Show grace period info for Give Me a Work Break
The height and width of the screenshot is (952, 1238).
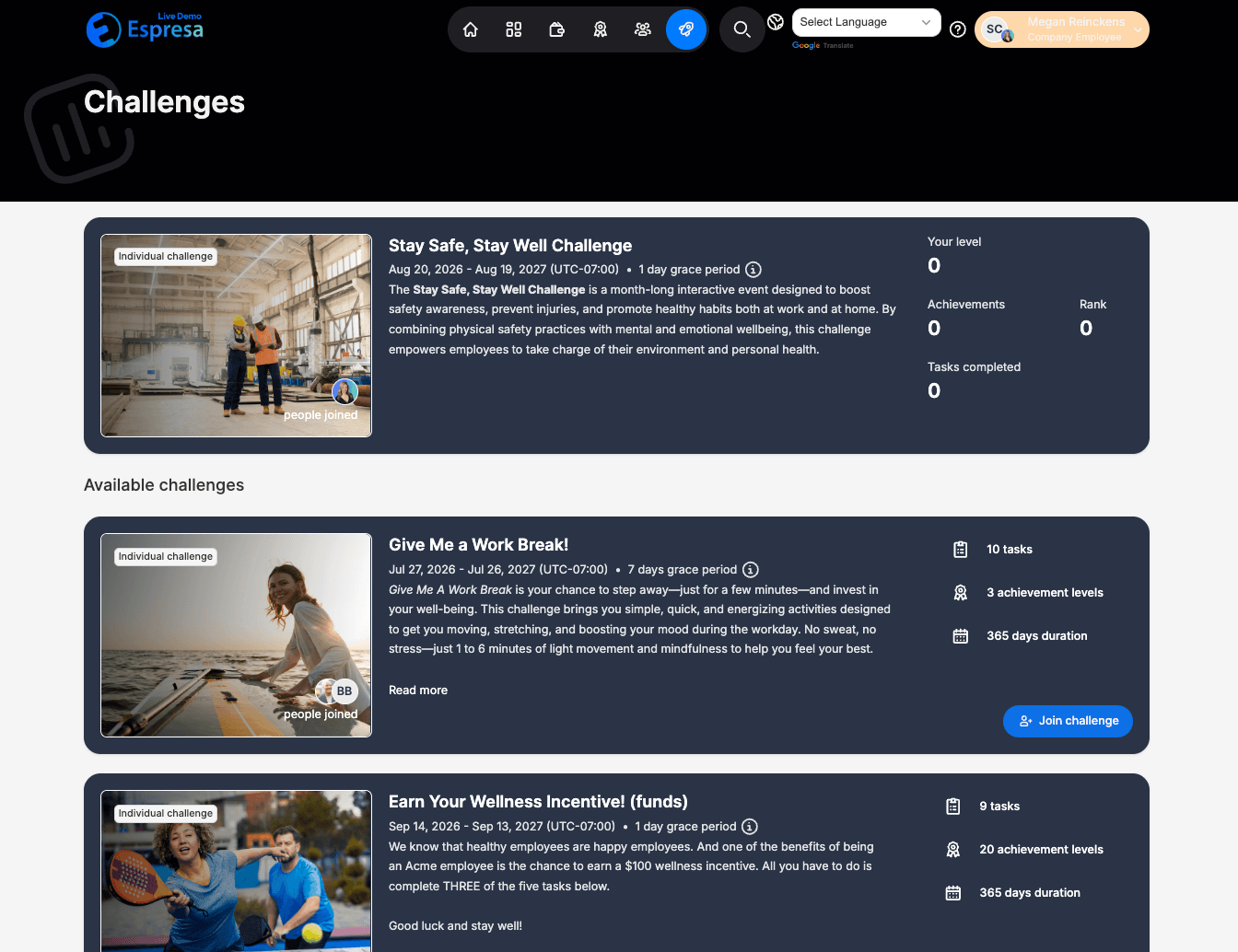(x=751, y=570)
